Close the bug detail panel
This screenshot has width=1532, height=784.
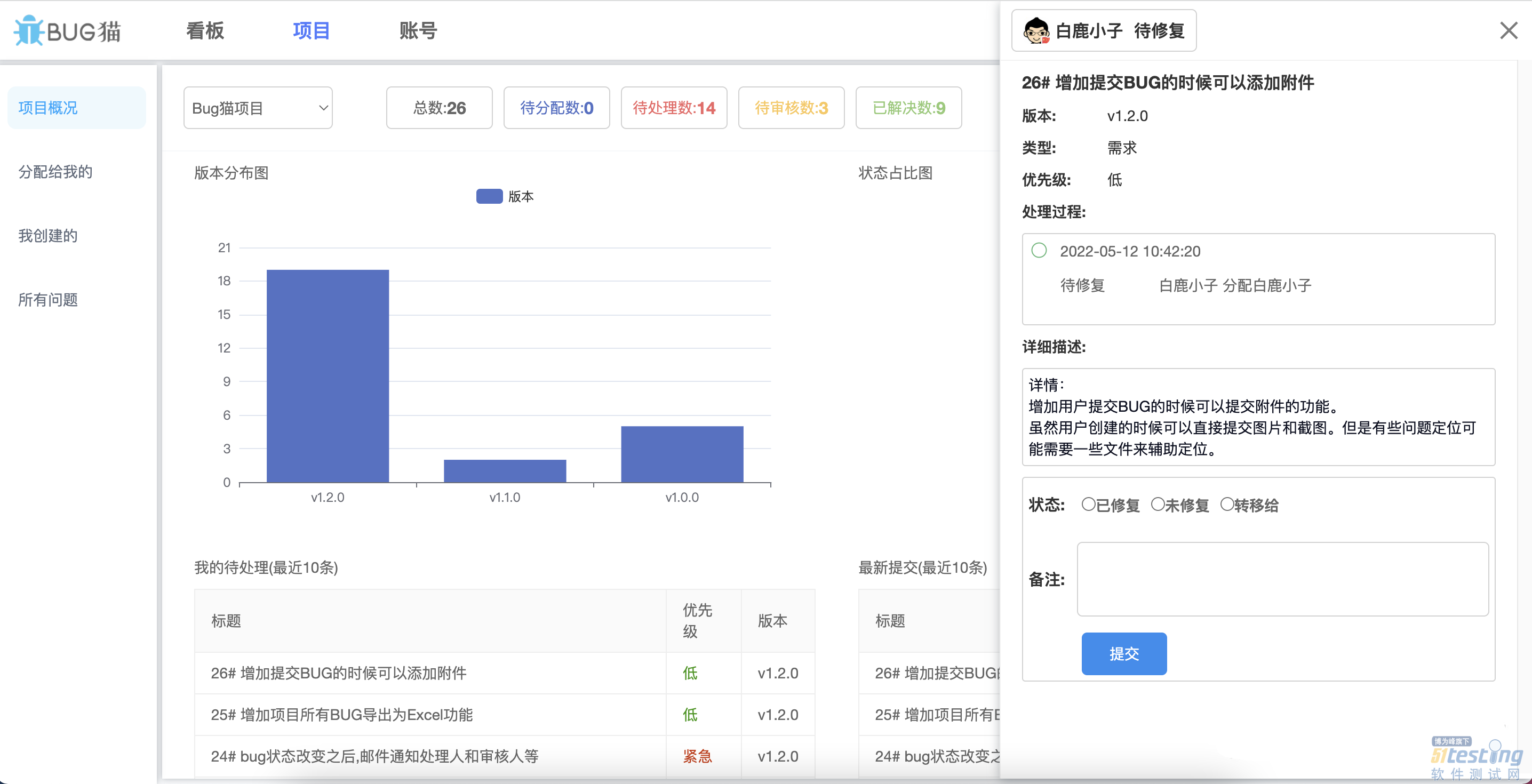click(1508, 30)
